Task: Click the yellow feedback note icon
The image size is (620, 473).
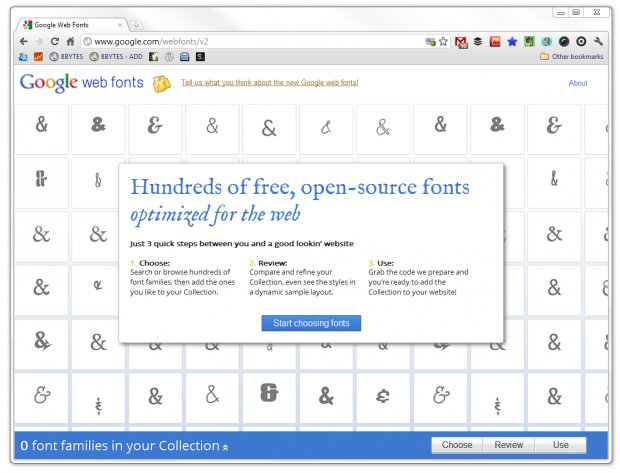Action: [x=162, y=83]
